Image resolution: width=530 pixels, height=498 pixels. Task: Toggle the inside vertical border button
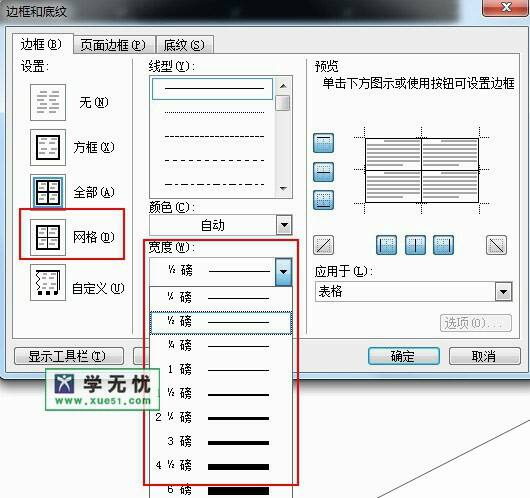[x=415, y=245]
